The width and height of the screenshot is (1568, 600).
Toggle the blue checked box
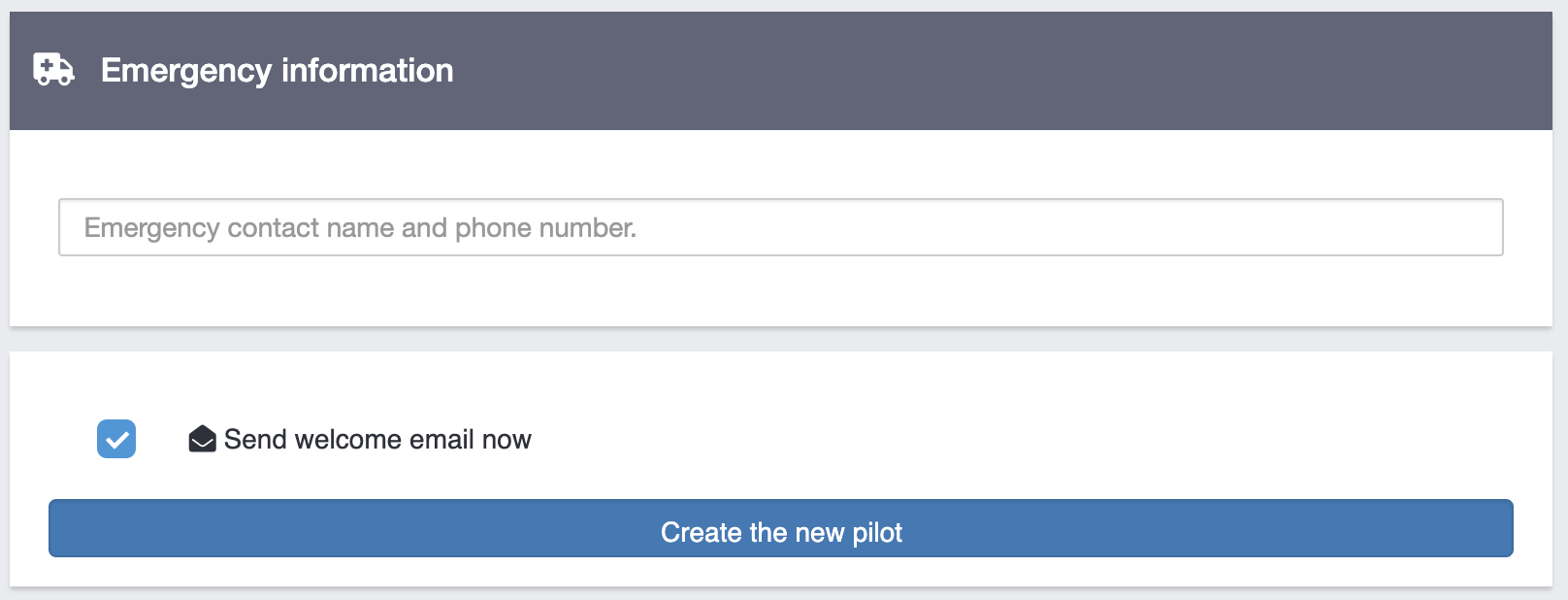click(x=116, y=439)
